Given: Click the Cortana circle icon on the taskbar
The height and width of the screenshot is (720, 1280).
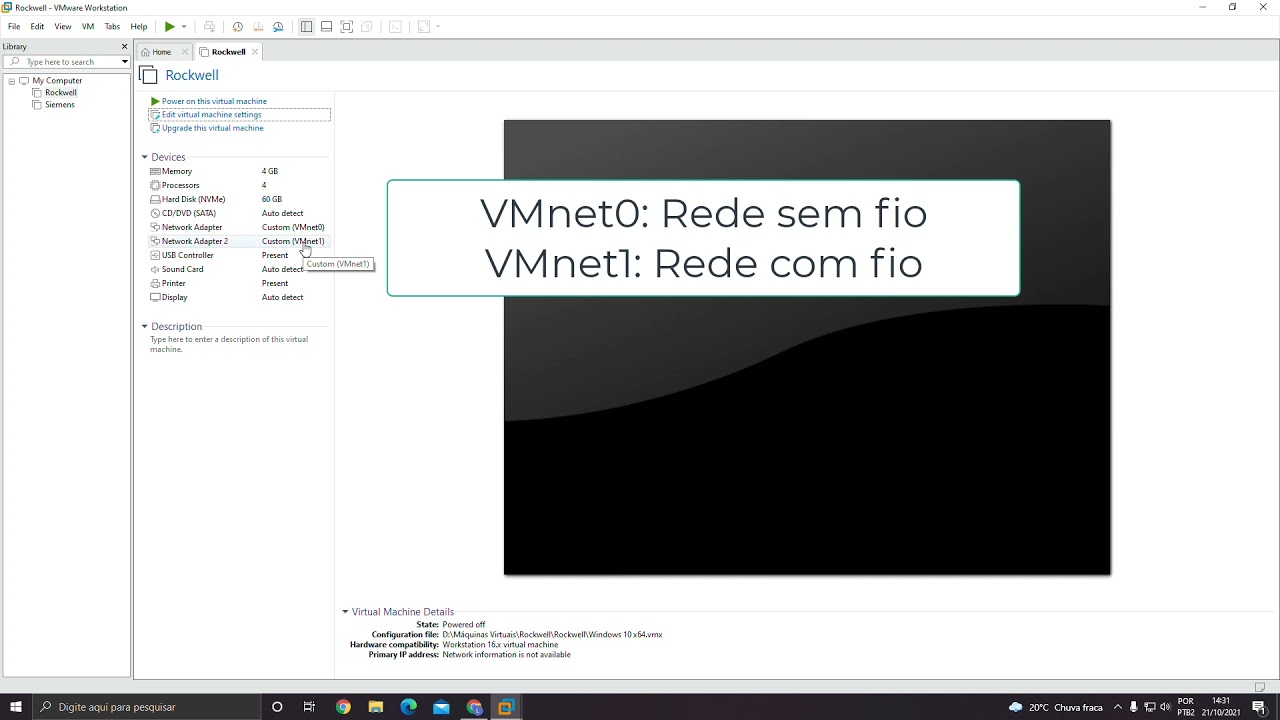Looking at the screenshot, I should 277,707.
